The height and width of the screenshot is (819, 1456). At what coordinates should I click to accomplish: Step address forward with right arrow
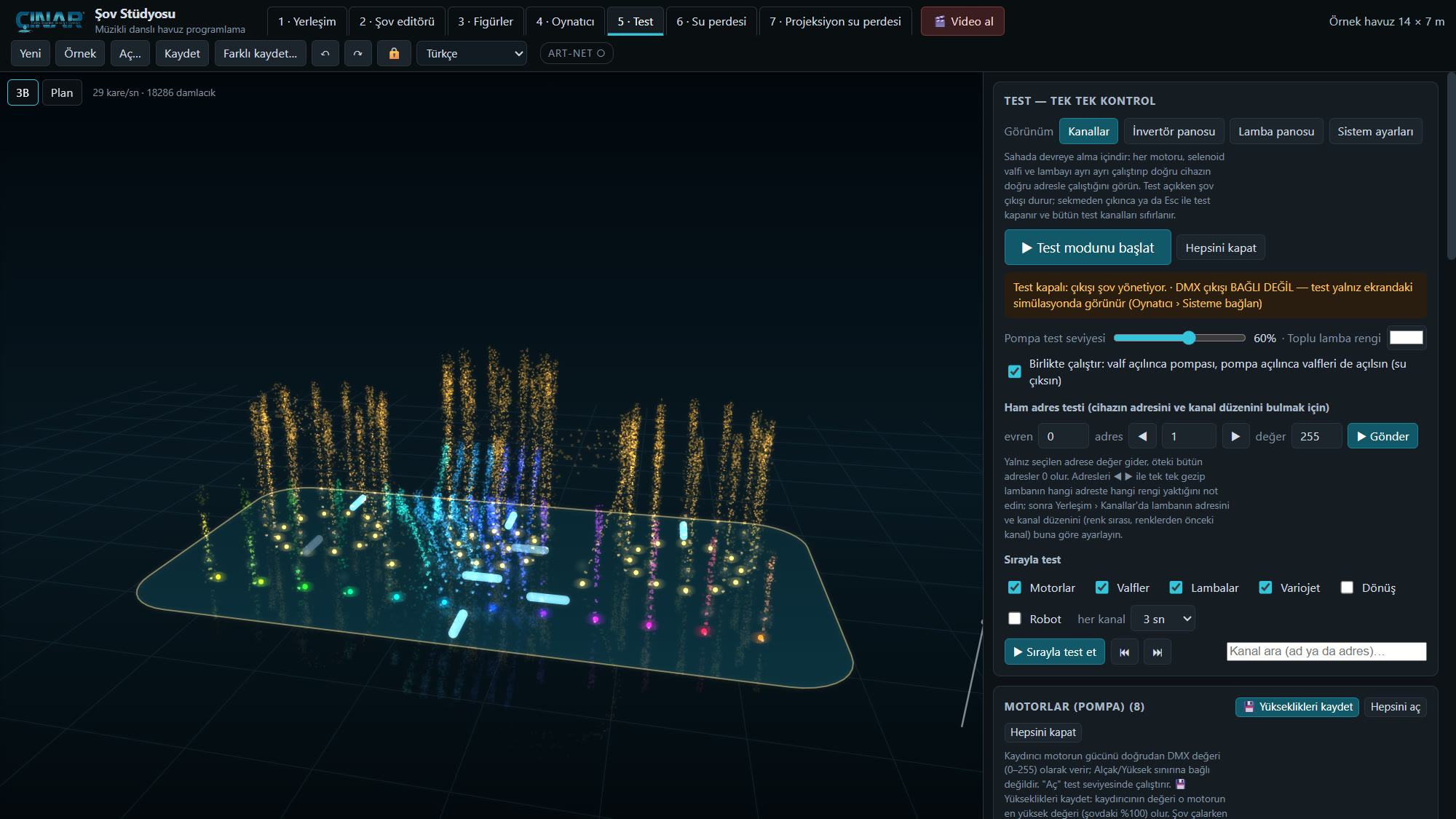click(x=1235, y=436)
